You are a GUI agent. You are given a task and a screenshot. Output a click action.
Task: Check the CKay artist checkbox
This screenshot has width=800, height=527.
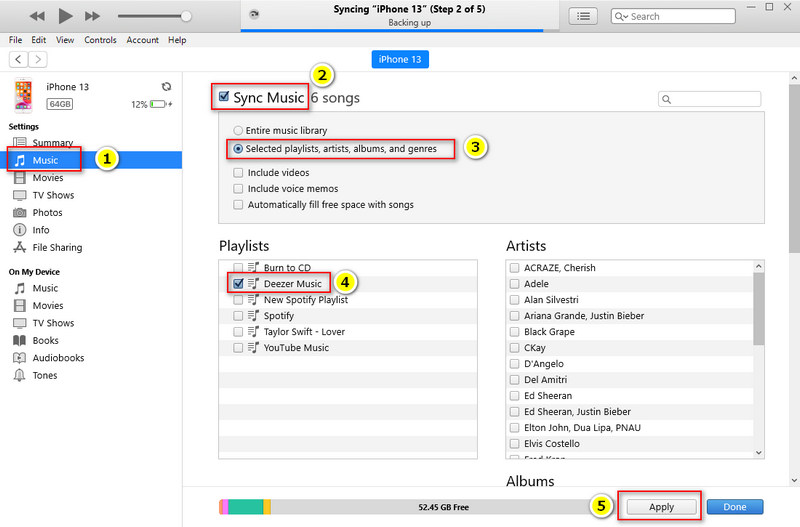[x=514, y=348]
